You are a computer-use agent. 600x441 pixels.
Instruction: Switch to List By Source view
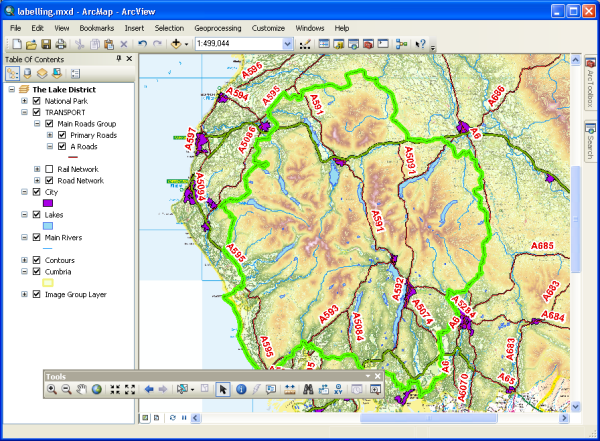click(x=28, y=73)
